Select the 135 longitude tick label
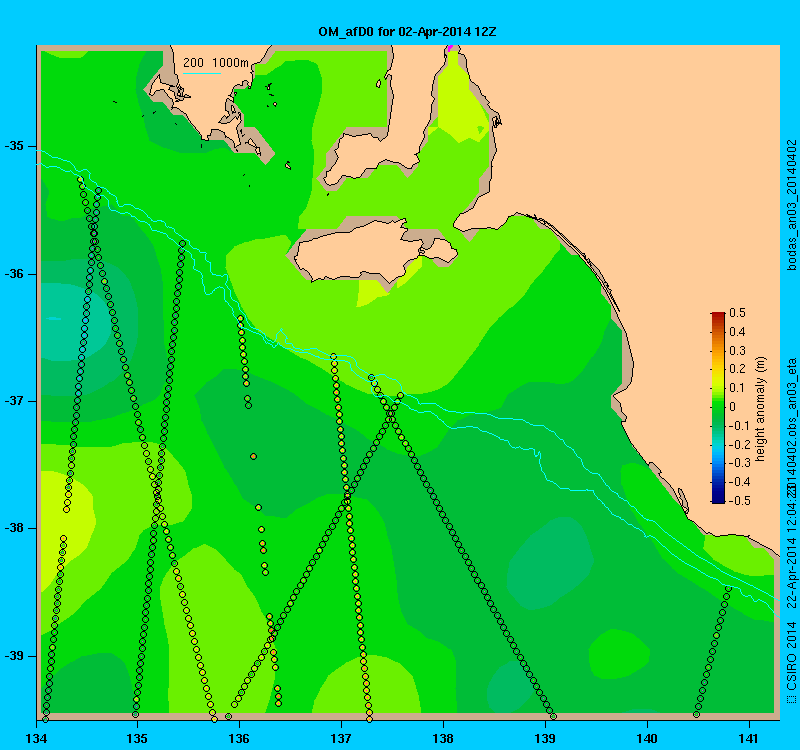The width and height of the screenshot is (800, 750). click(137, 739)
